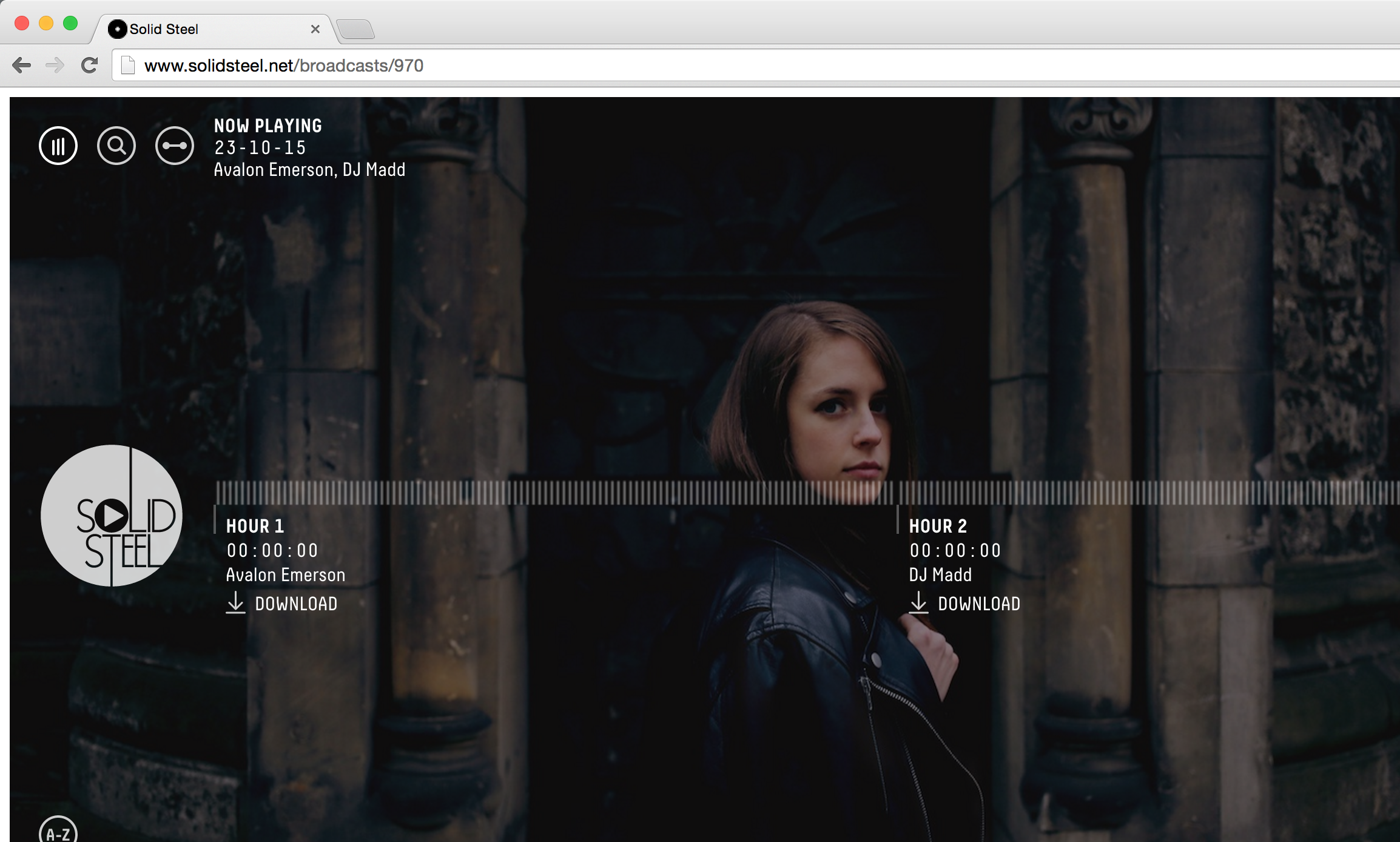Click the Avalon Emerson, DJ Madd title
This screenshot has height=842, width=1400.
point(309,170)
